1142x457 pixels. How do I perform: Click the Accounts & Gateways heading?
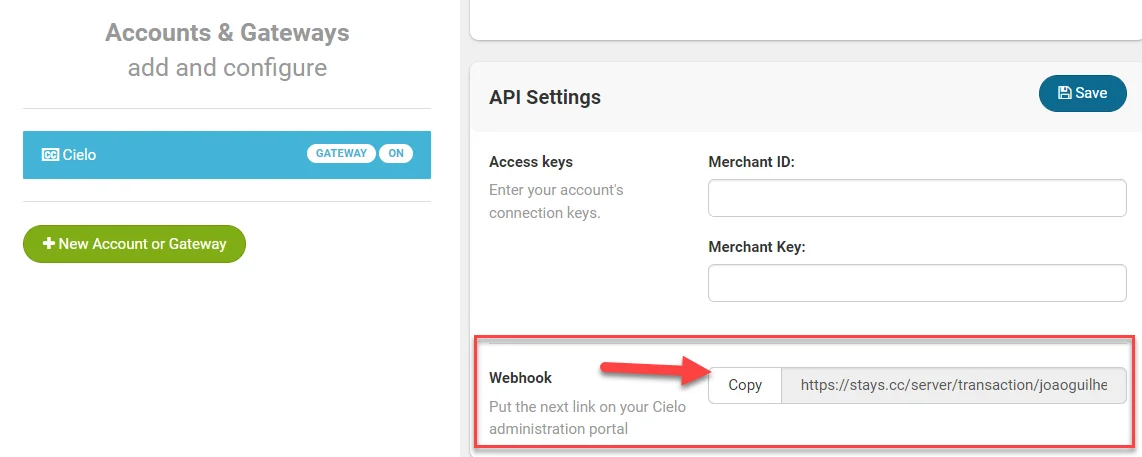point(227,32)
